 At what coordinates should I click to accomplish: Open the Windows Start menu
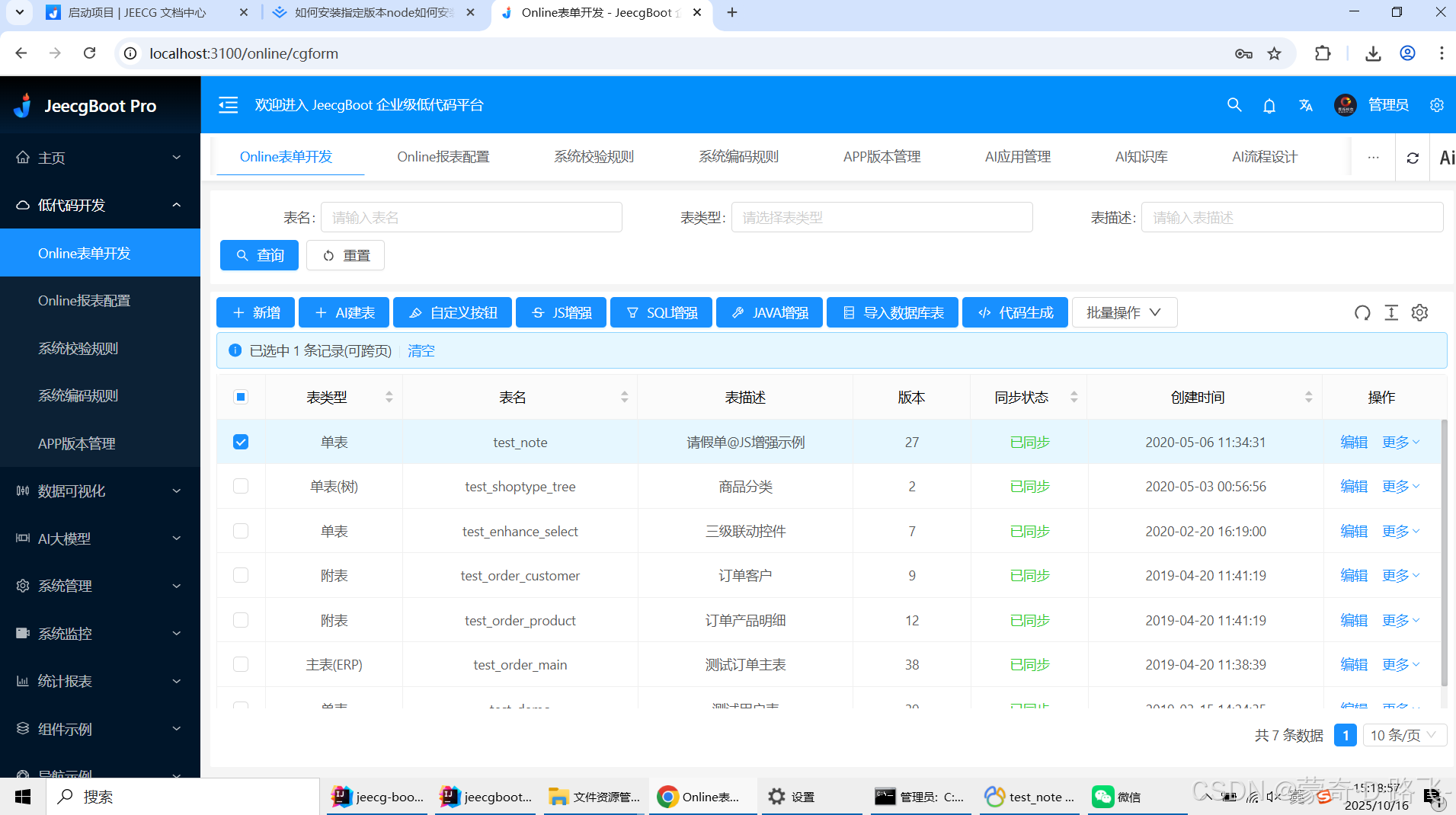(x=23, y=797)
